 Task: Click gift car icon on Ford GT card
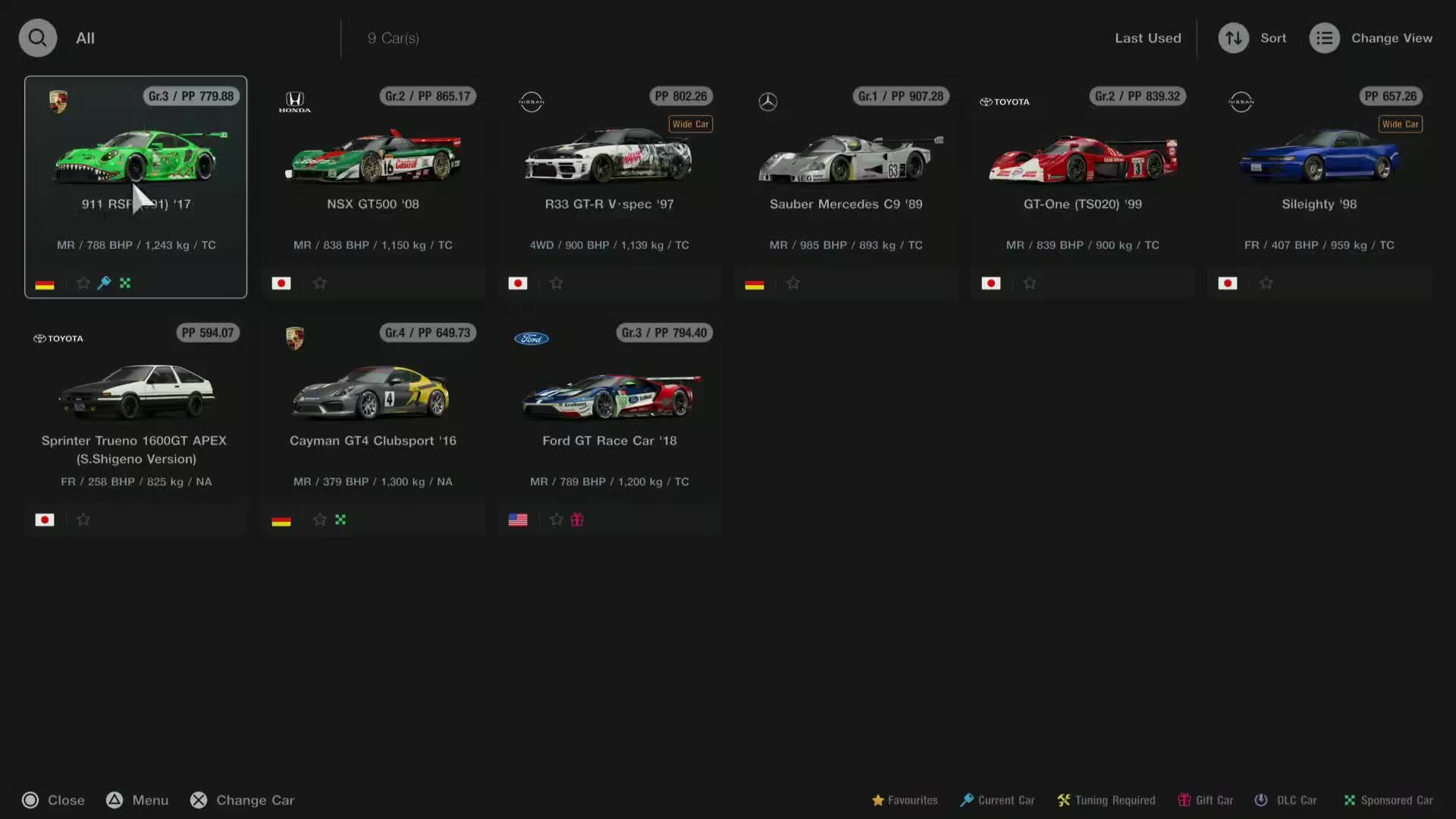tap(577, 519)
